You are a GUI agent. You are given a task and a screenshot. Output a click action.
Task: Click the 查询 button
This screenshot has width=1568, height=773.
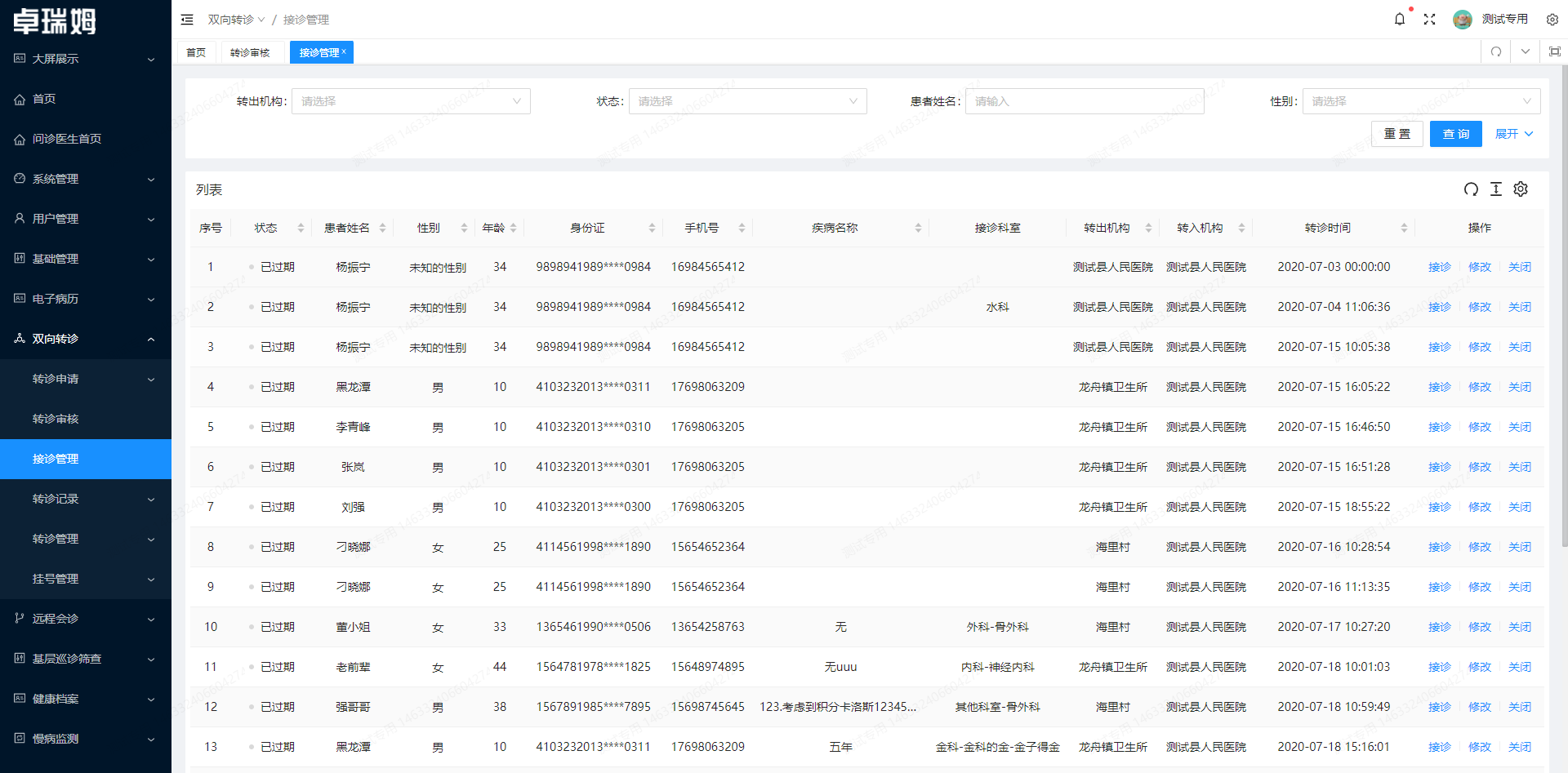(x=1456, y=134)
